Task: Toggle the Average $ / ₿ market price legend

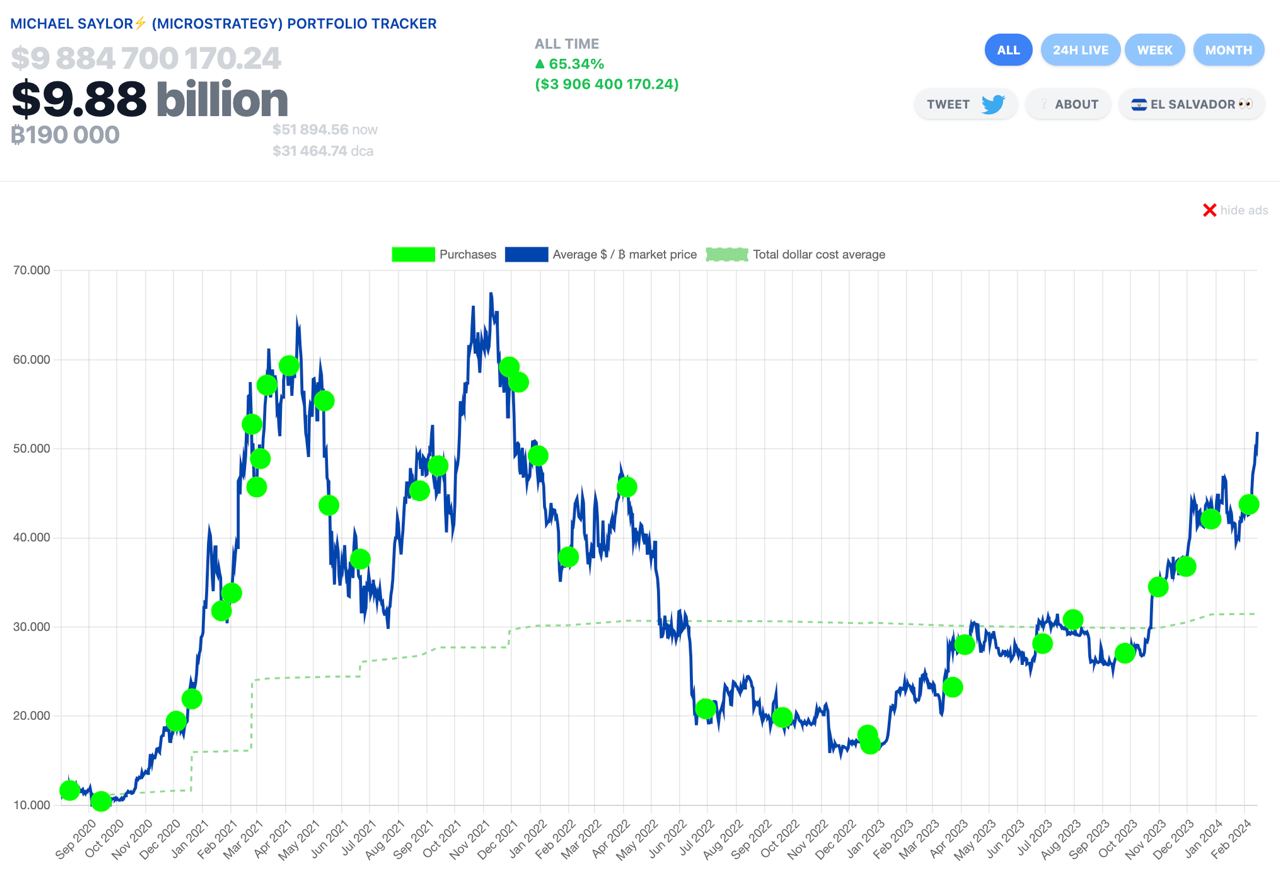Action: pos(601,254)
